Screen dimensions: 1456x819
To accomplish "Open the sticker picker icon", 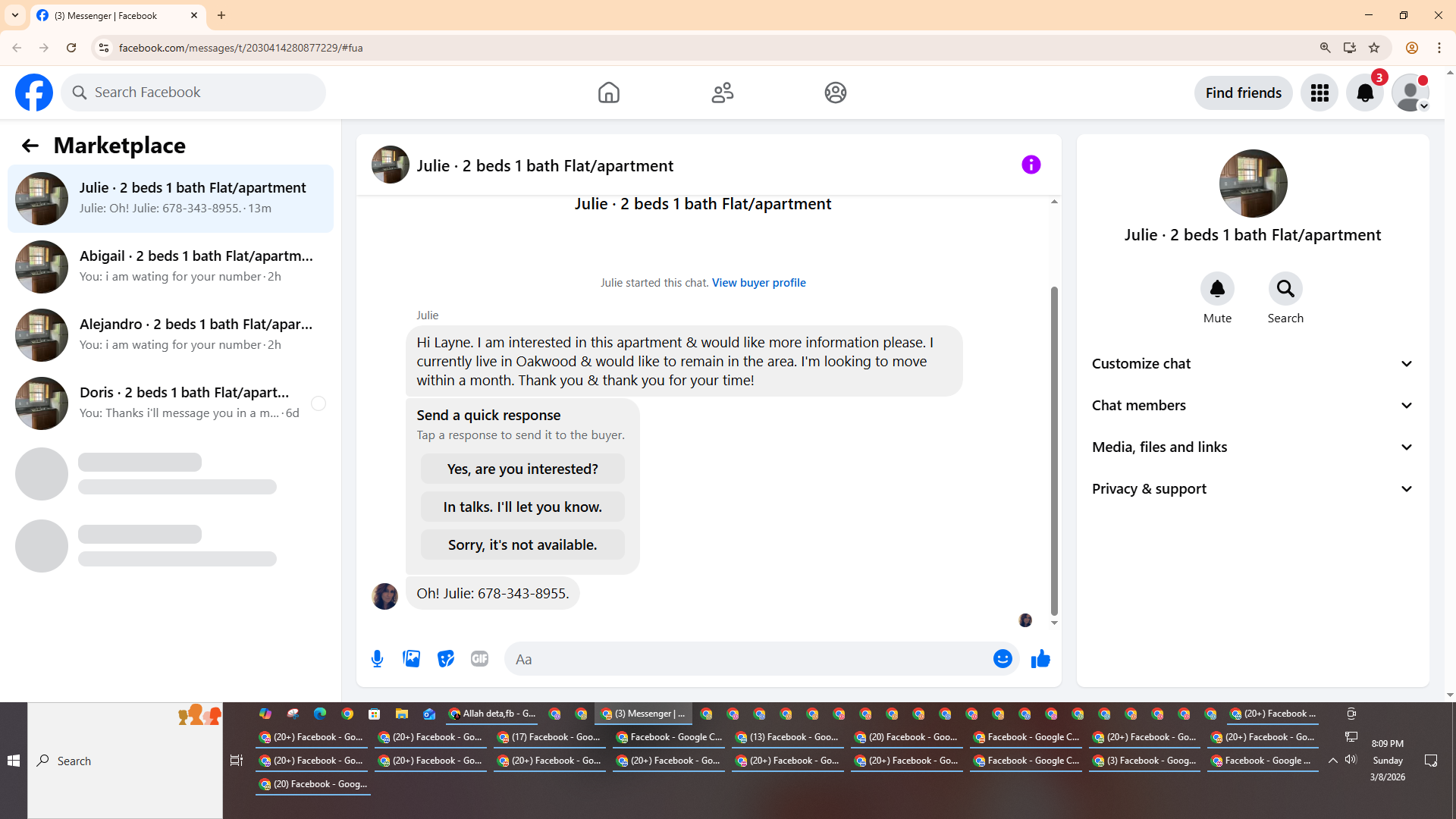I will click(446, 659).
